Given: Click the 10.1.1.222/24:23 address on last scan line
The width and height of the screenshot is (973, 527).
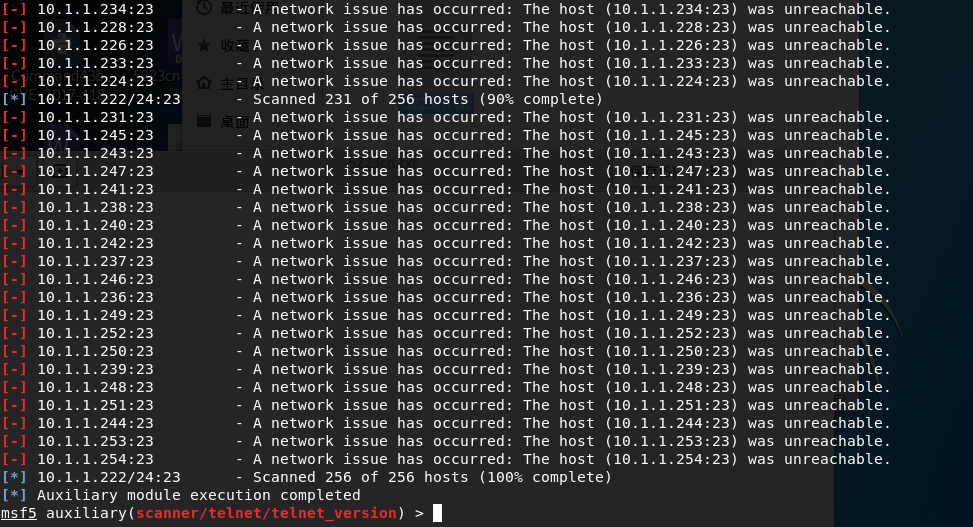Looking at the screenshot, I should click(x=109, y=477).
